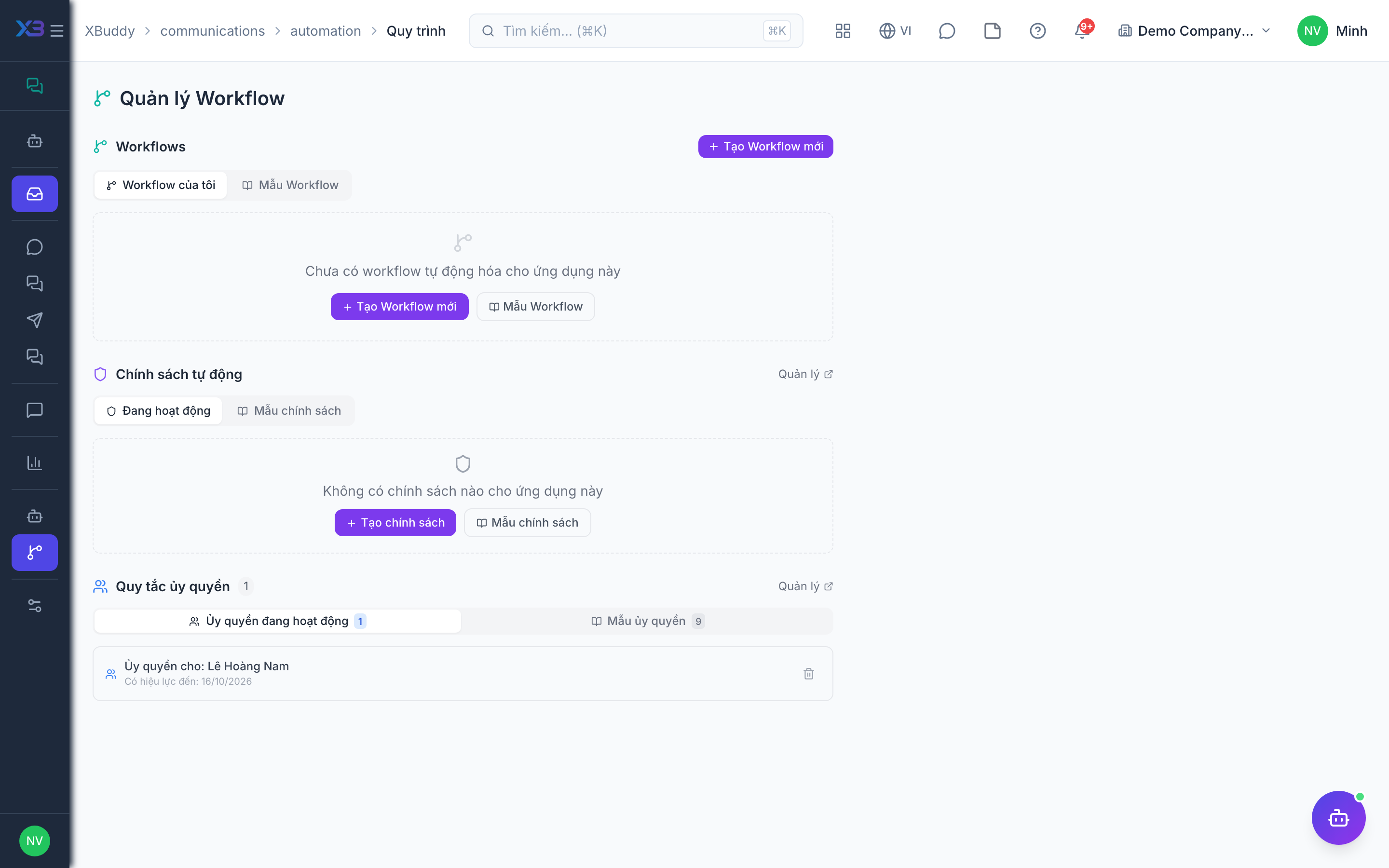Toggle the sidebar hamburger menu
The image size is (1389, 868).
point(56,30)
